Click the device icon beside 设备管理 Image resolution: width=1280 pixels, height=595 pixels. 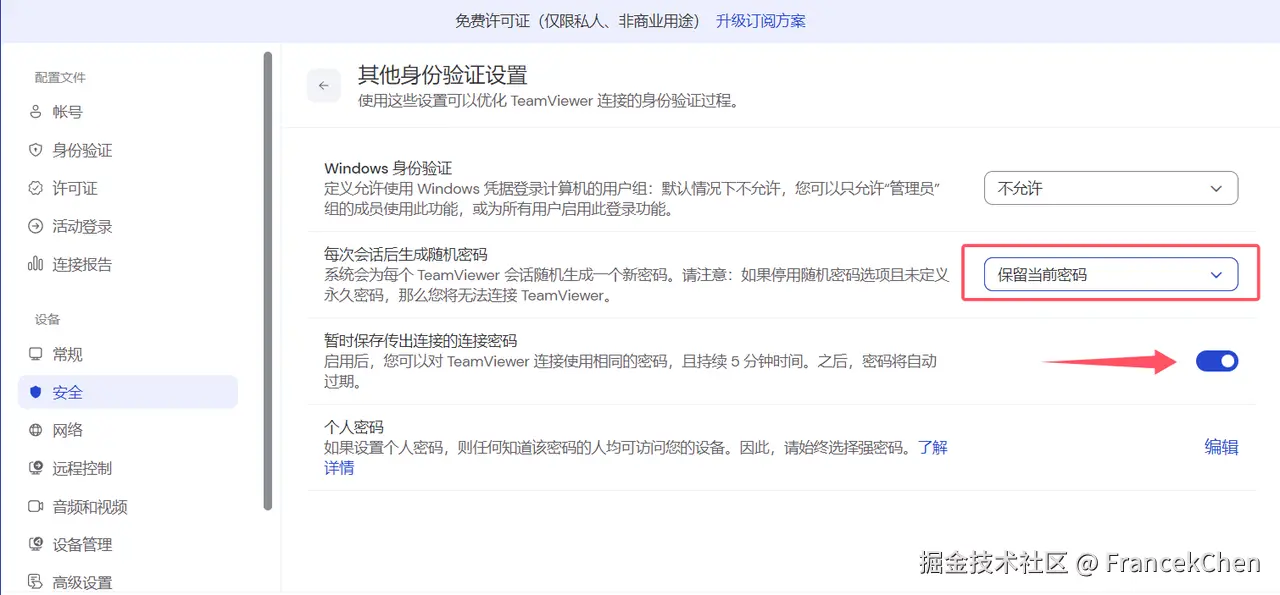[36, 544]
